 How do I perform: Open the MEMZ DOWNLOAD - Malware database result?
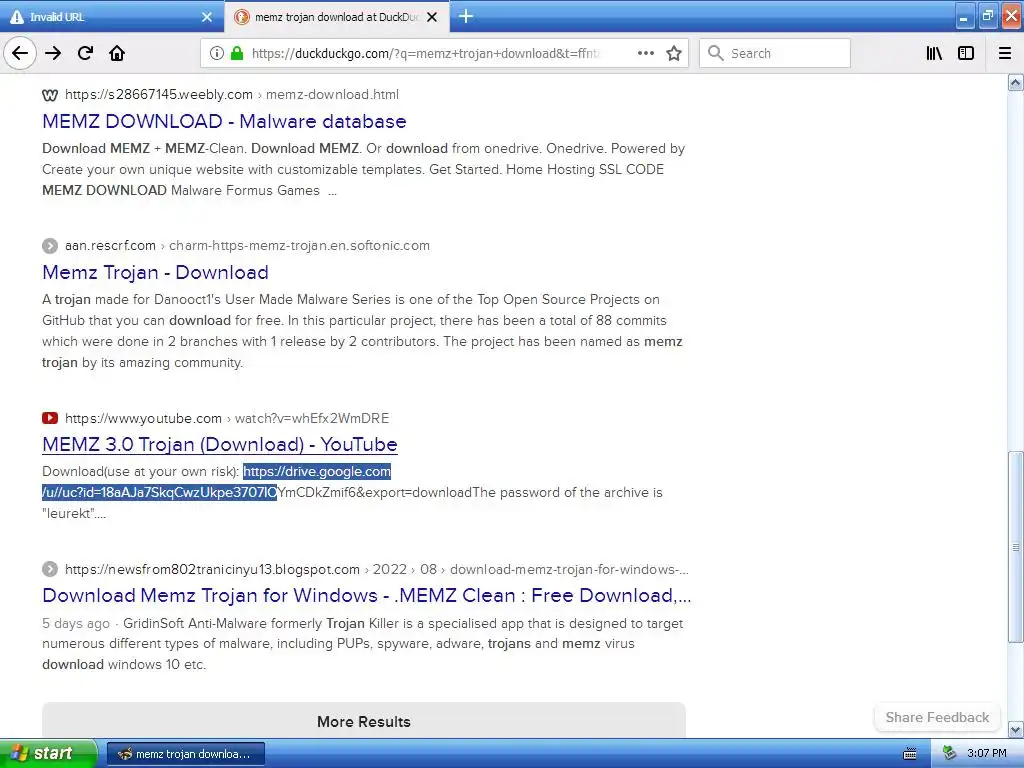click(224, 121)
